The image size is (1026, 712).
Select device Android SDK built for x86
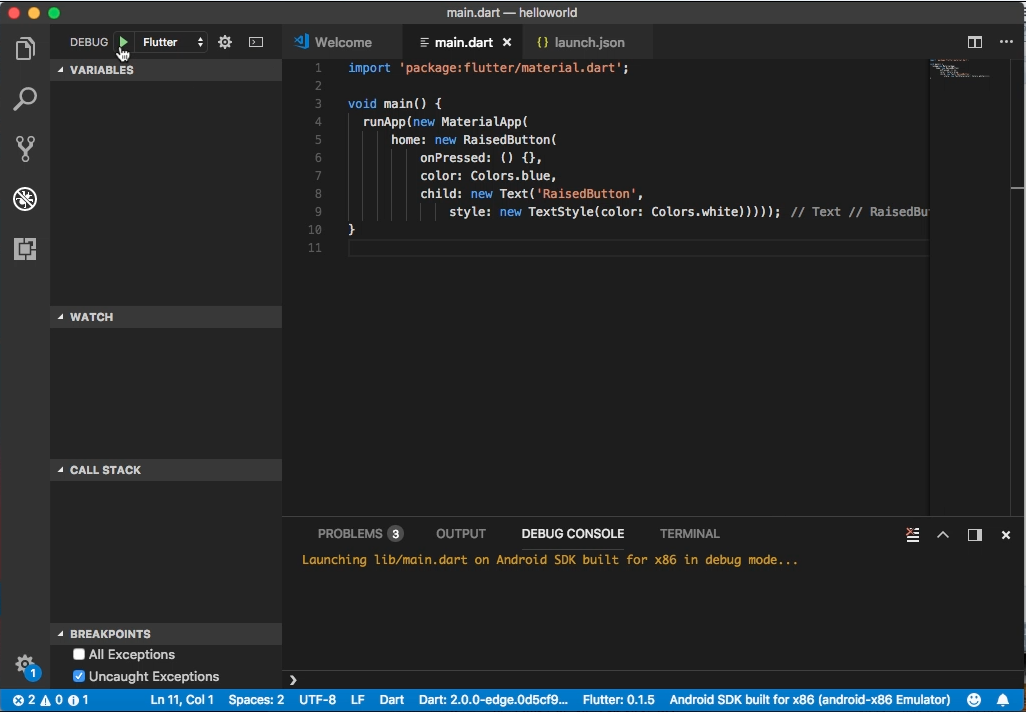809,700
